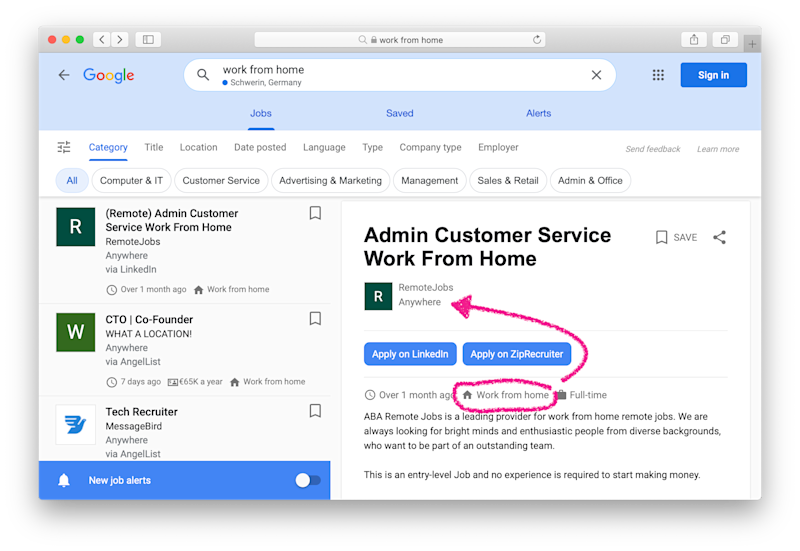
Task: Open the Google apps grid
Action: coord(658,75)
